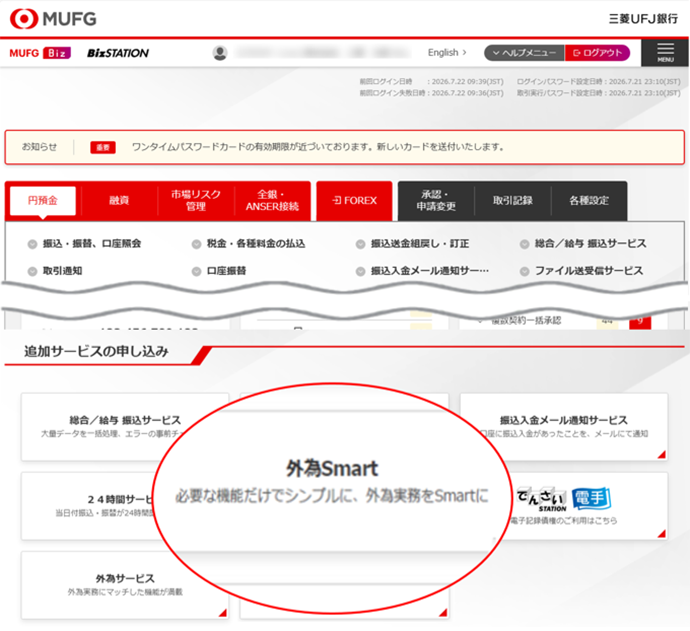
Task: Expand the ヘルプメニュー dropdown
Action: click(523, 53)
